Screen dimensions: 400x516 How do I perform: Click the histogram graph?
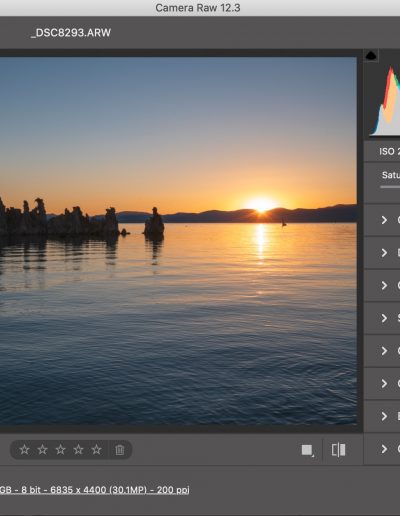[385, 100]
